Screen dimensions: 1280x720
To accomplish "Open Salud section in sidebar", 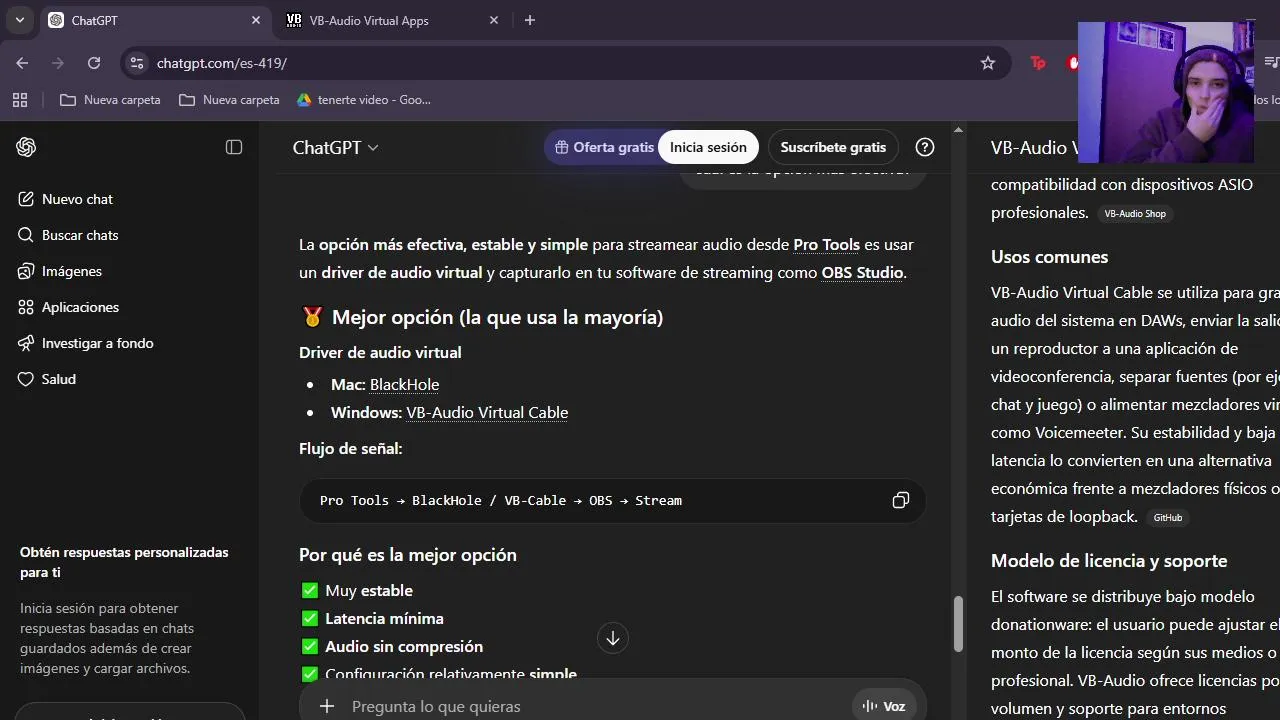I will (47, 379).
